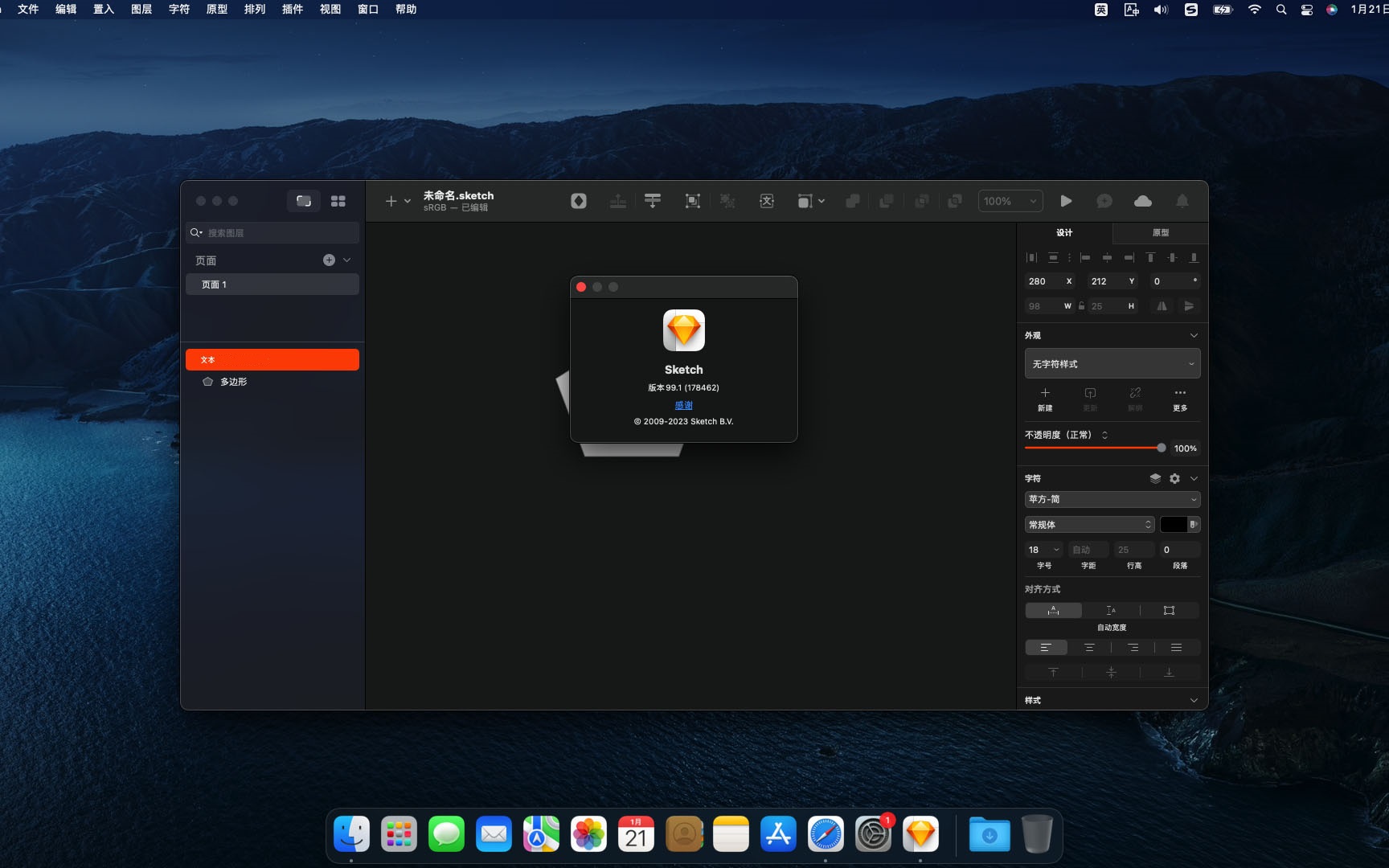Open the 插件 menu in menu bar
Image resolution: width=1389 pixels, height=868 pixels.
tap(292, 9)
